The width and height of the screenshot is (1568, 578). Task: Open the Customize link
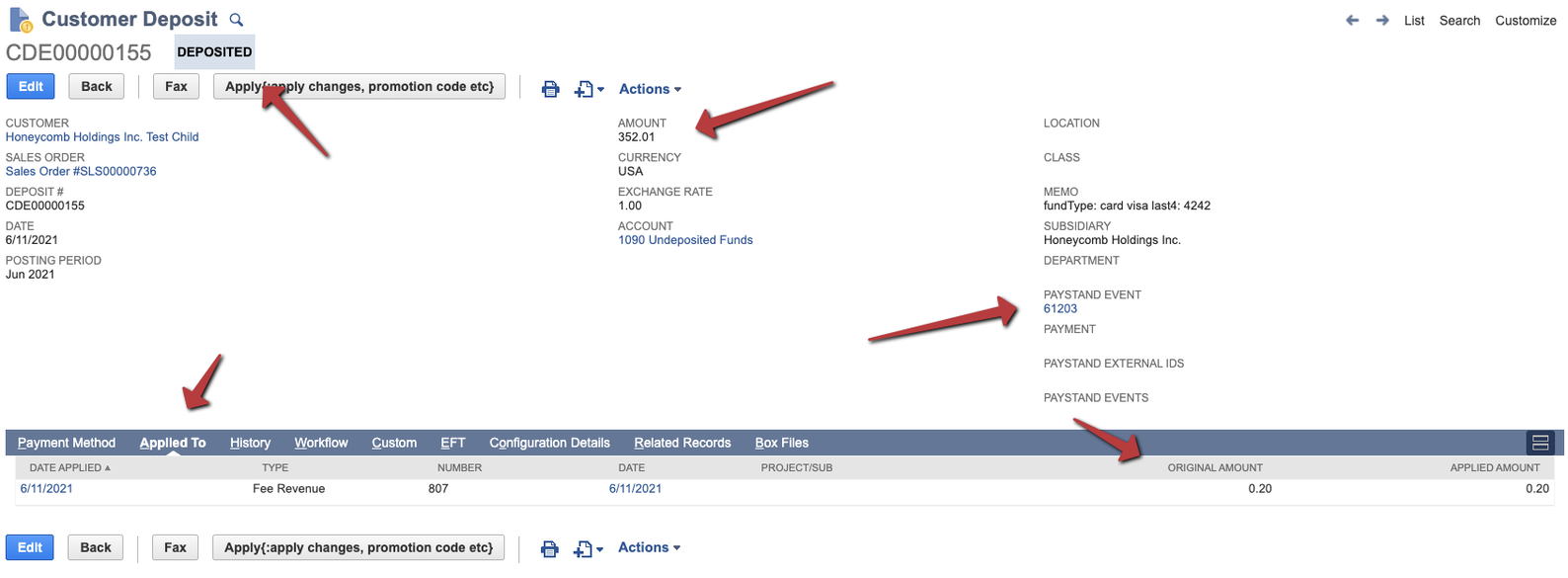[x=1526, y=20]
